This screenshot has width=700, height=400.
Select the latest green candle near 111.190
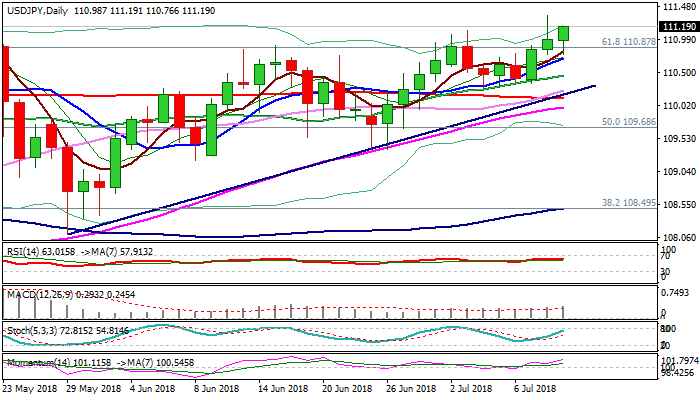pyautogui.click(x=564, y=33)
